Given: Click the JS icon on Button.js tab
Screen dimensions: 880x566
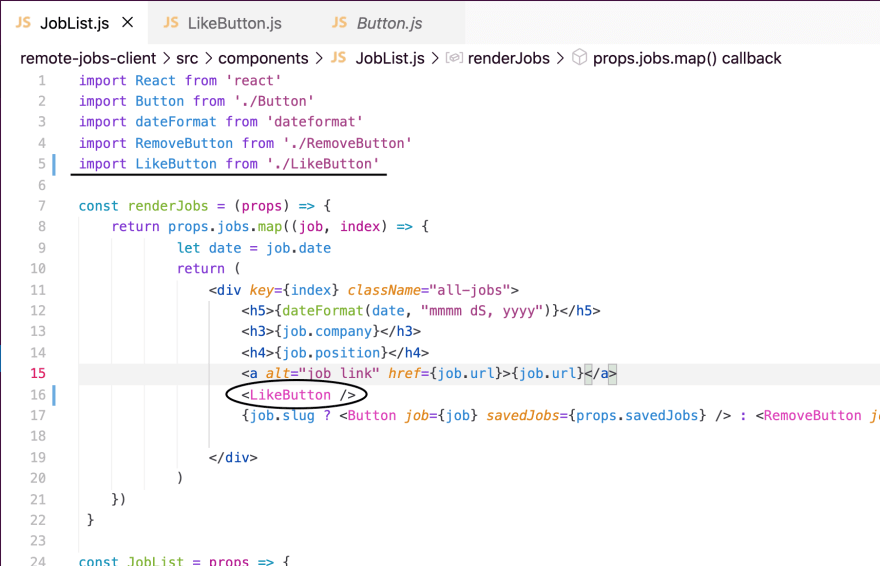Looking at the screenshot, I should tap(339, 22).
